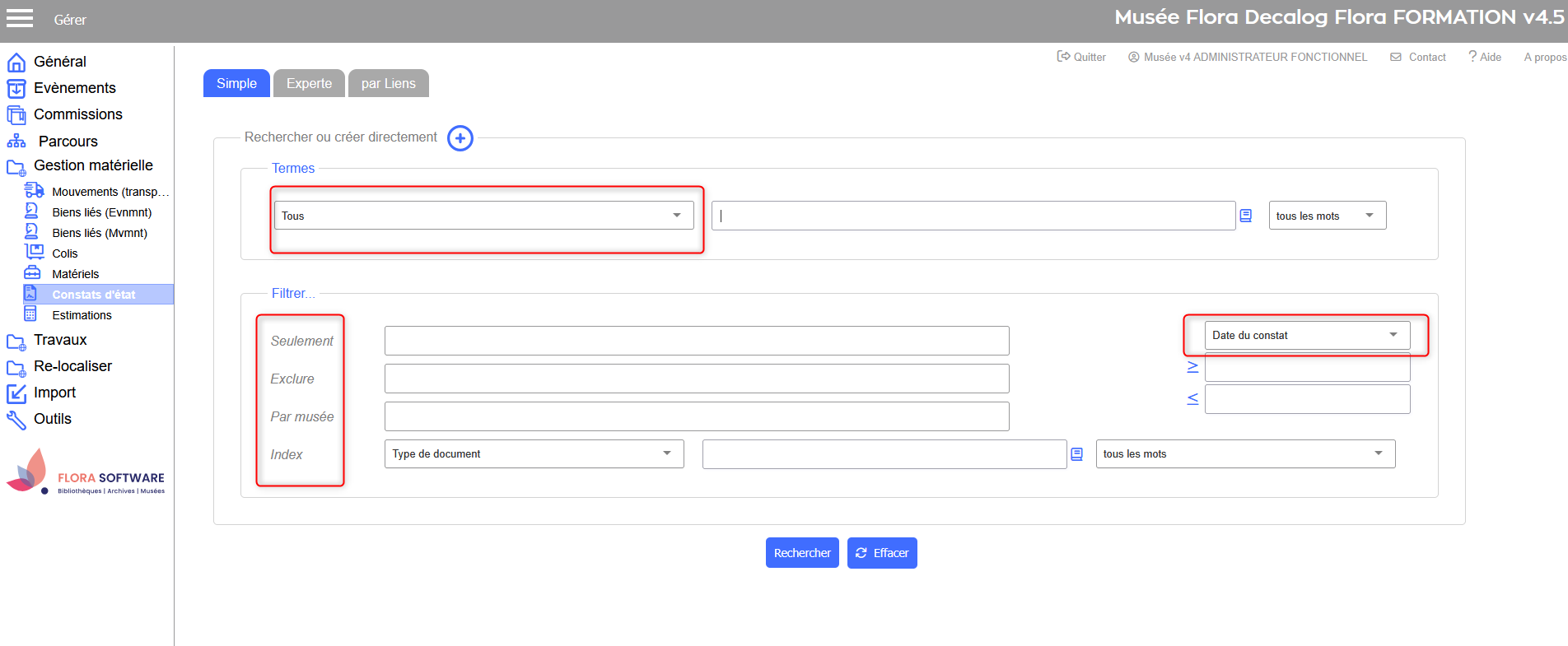Click the Seulement filter input field
Viewport: 1568px width, 646px height.
(x=696, y=341)
